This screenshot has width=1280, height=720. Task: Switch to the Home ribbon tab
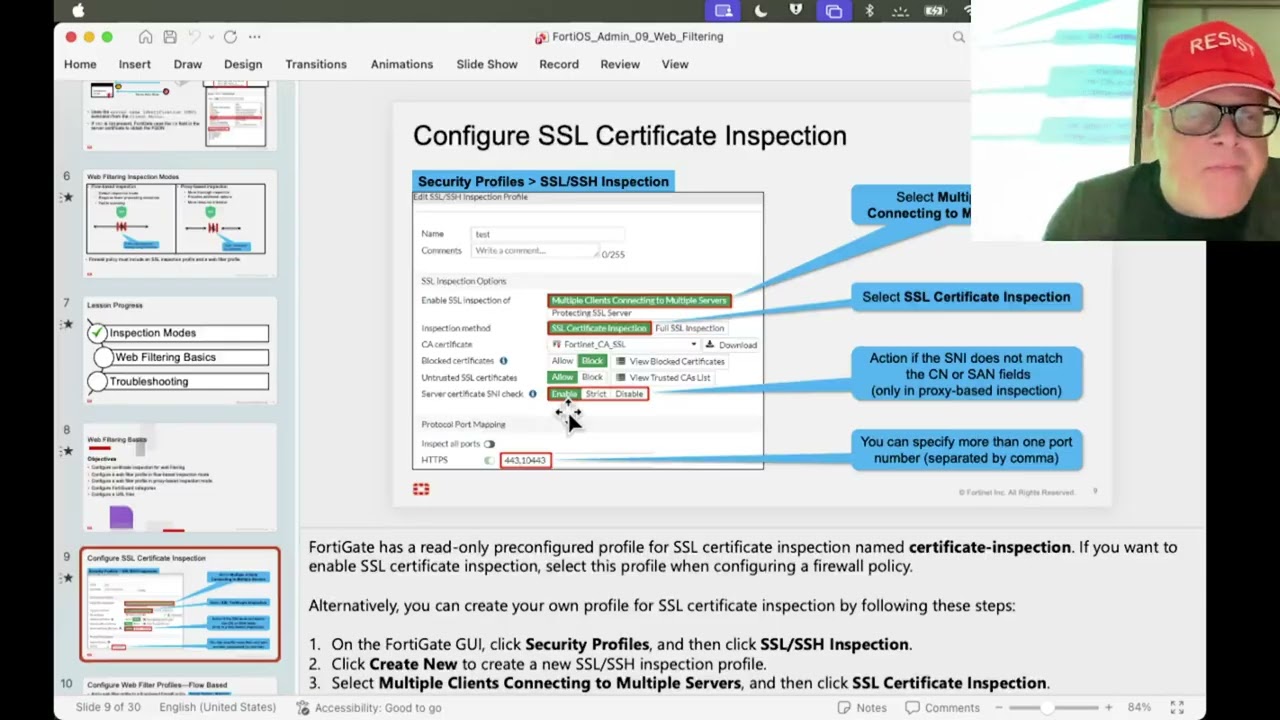pyautogui.click(x=81, y=64)
